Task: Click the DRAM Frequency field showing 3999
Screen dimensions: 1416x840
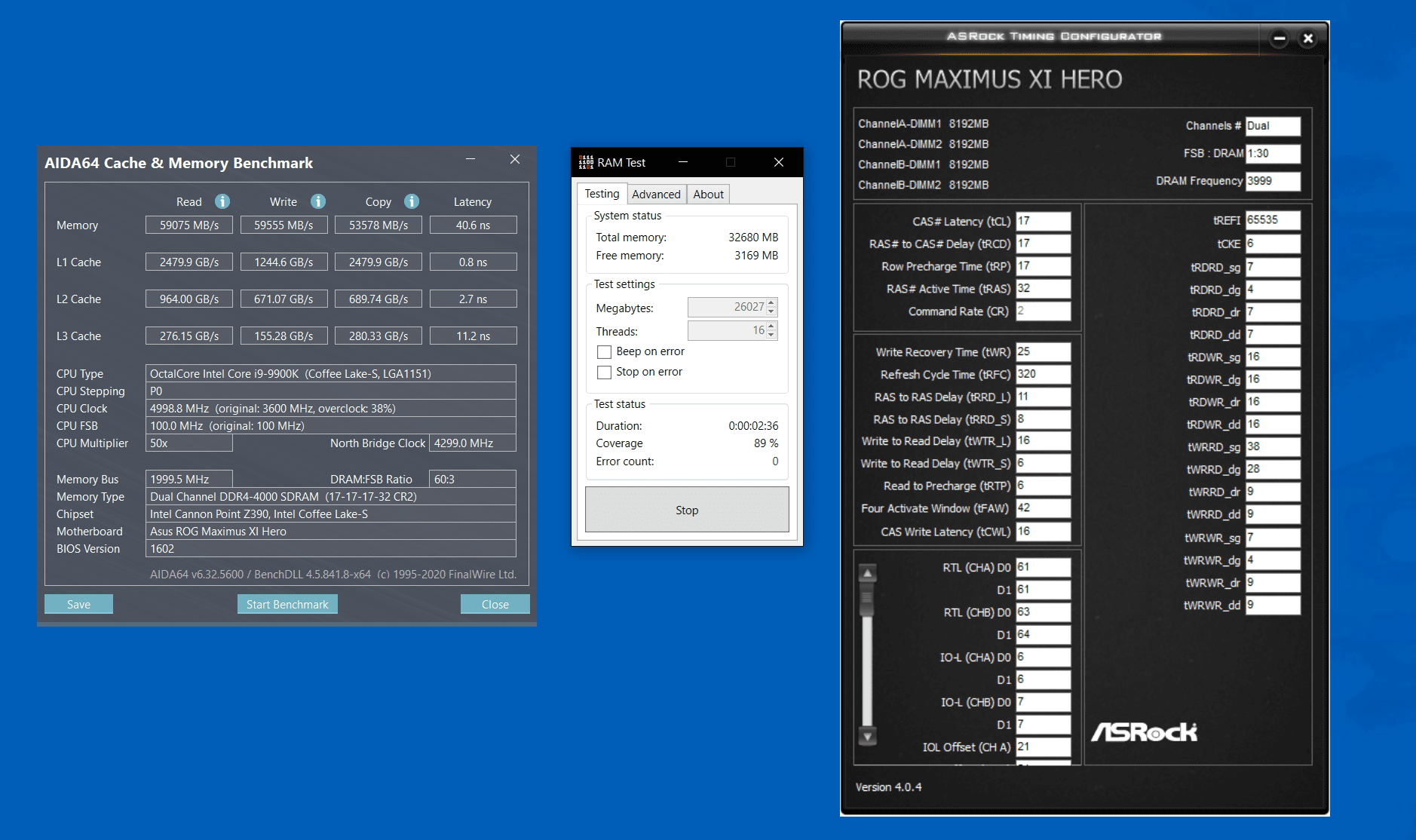Action: (x=1273, y=181)
